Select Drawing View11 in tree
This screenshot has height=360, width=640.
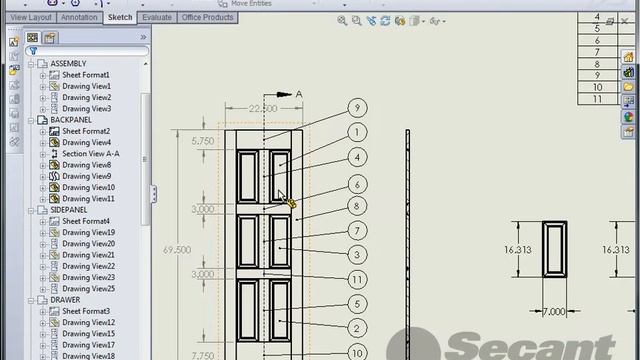tap(88, 199)
